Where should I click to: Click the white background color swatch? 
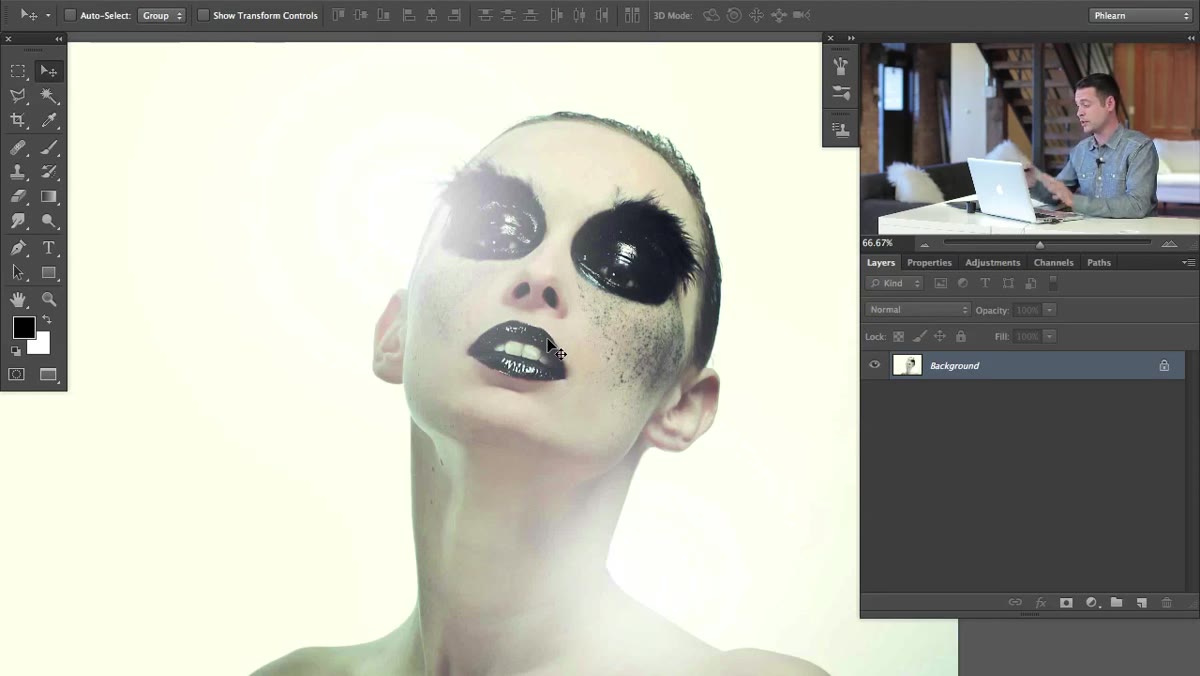pyautogui.click(x=42, y=346)
